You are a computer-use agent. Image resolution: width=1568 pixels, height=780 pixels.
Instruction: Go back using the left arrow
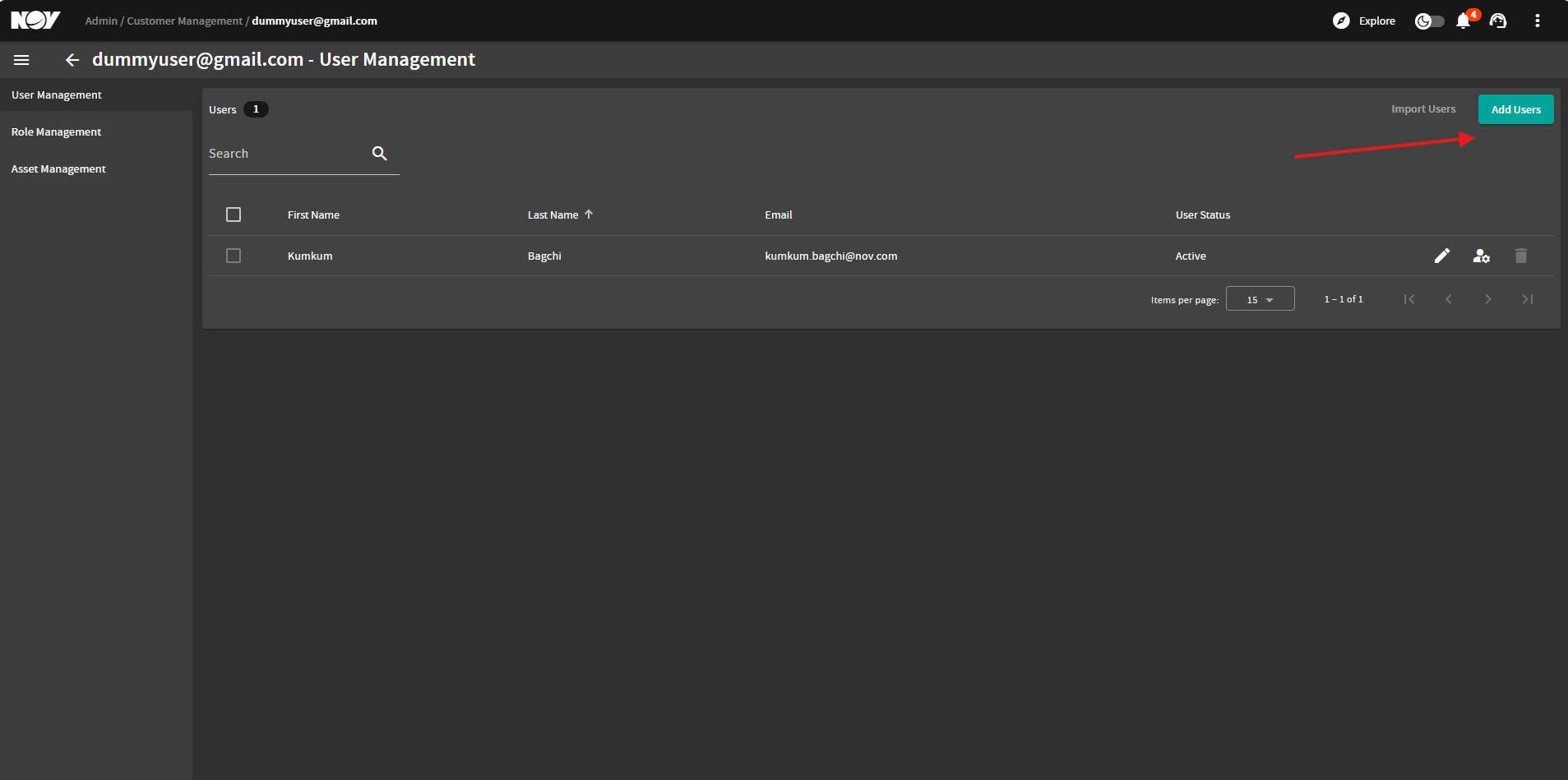(x=72, y=60)
